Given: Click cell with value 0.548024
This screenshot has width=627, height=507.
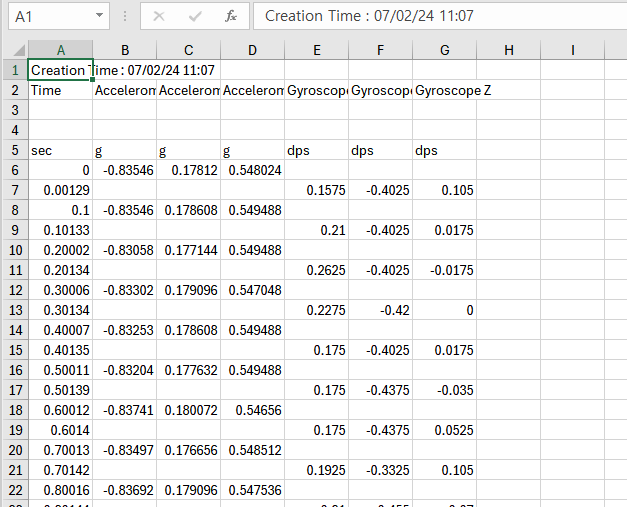Looking at the screenshot, I should click(253, 170).
